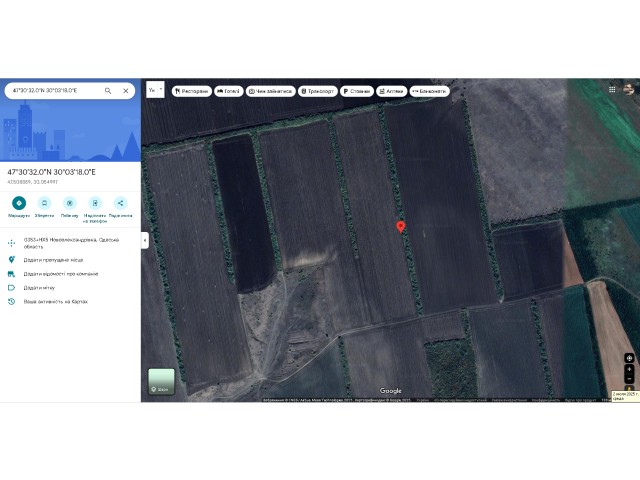The width and height of the screenshot is (640, 480).
Task: Open Ваша активність на Картах
Action: tap(56, 302)
